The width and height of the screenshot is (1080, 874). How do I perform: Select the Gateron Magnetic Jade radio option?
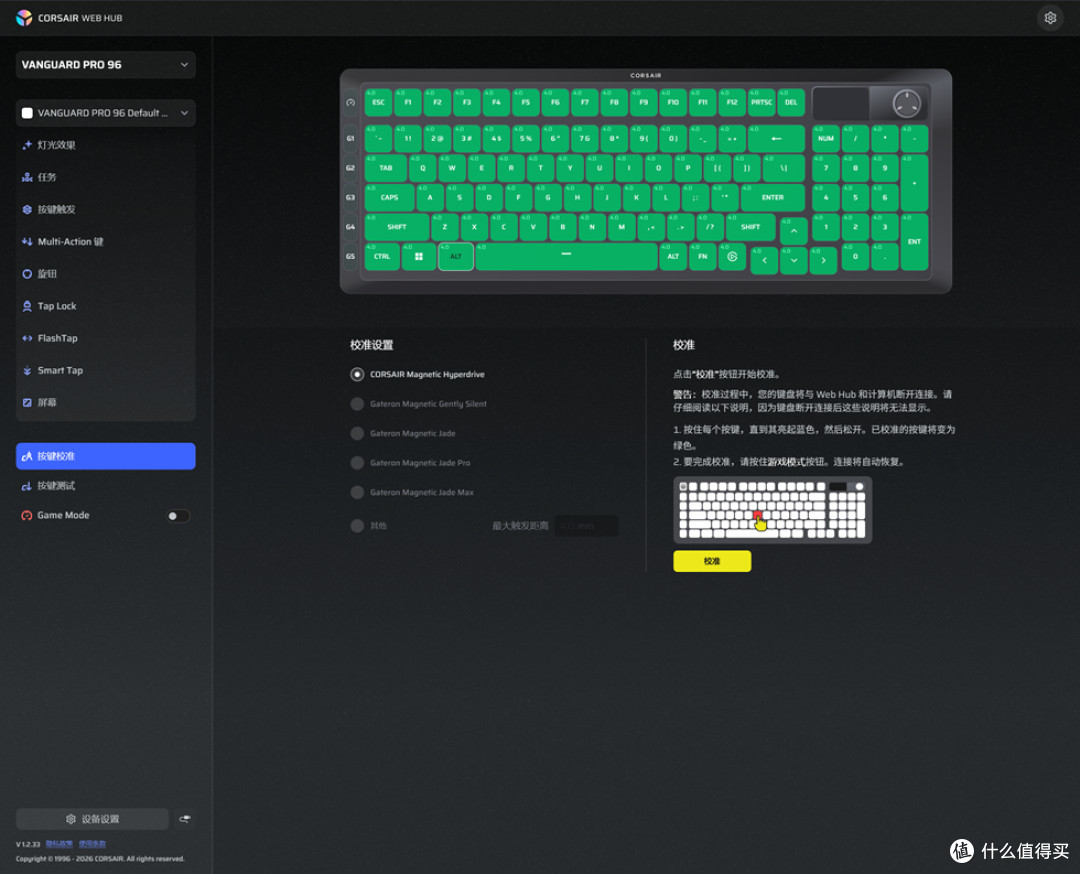coord(357,434)
